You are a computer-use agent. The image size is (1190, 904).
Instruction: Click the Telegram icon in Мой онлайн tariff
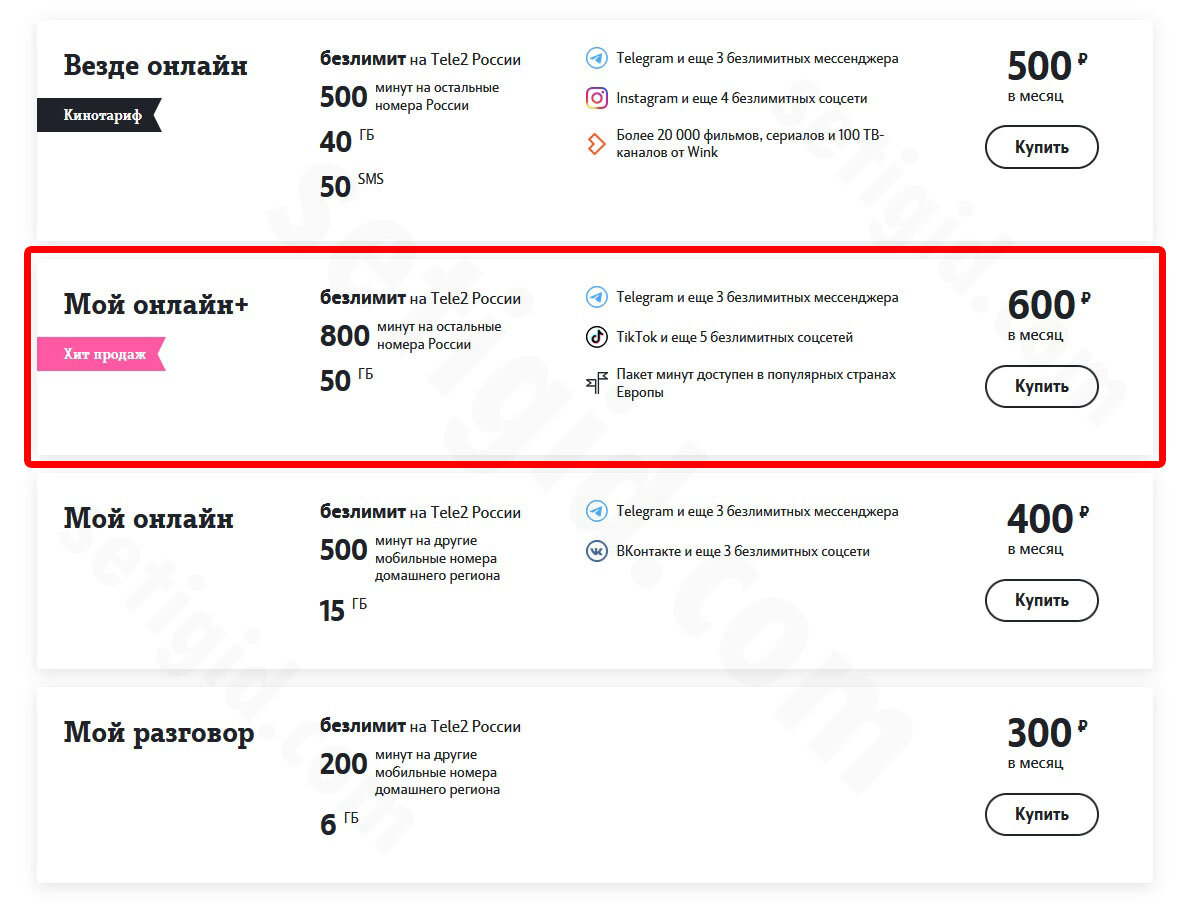(x=597, y=512)
